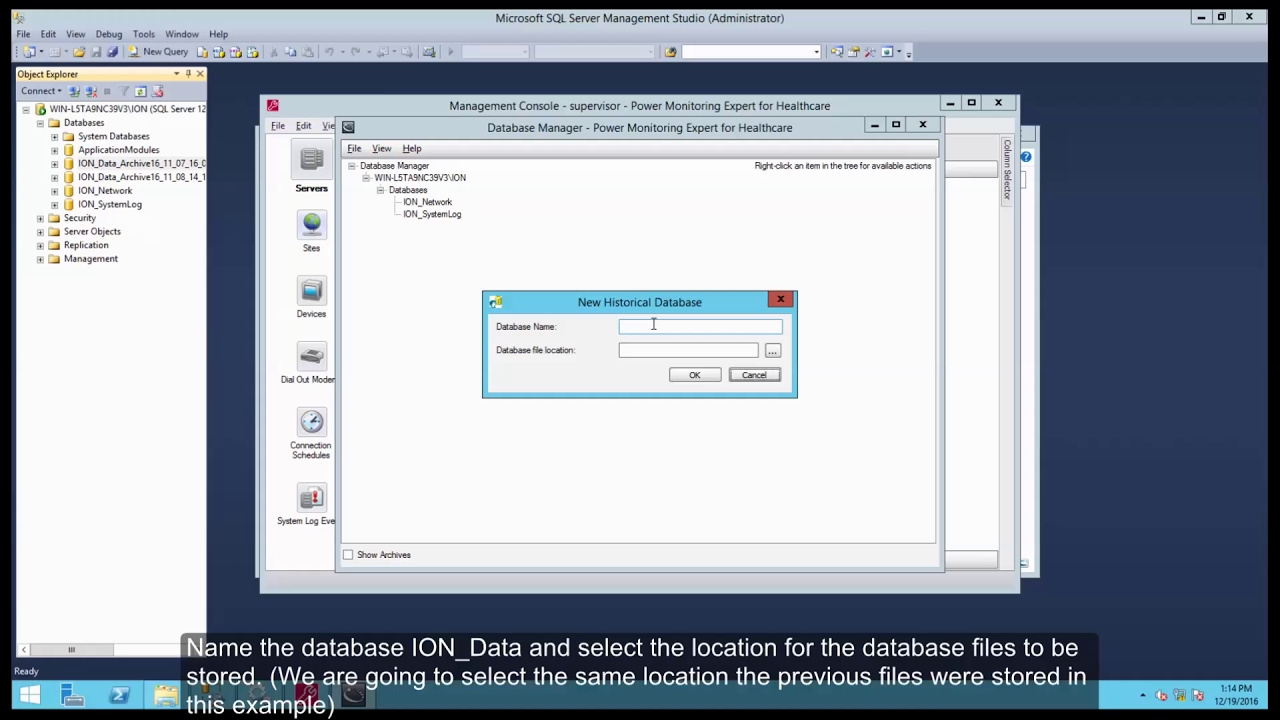Click the Save icon in SSMS toolbar
The height and width of the screenshot is (720, 1280).
[x=96, y=52]
